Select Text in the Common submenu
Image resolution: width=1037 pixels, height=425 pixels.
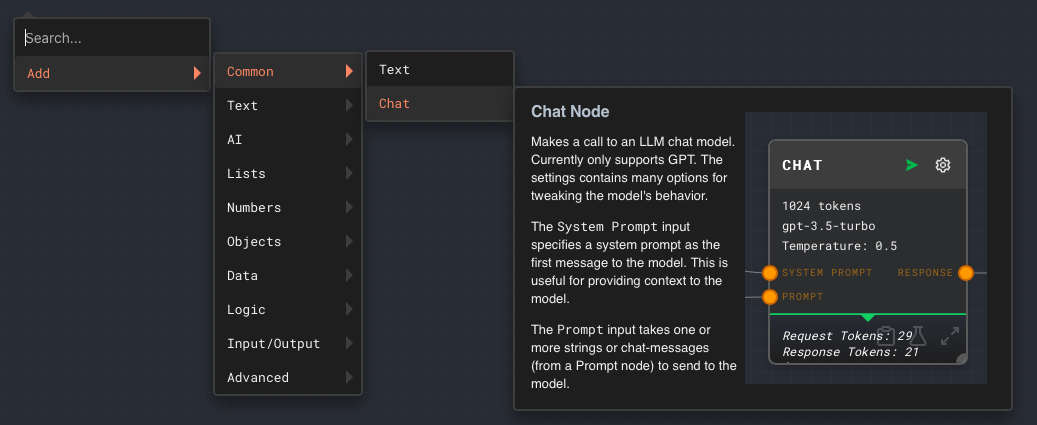(440, 69)
